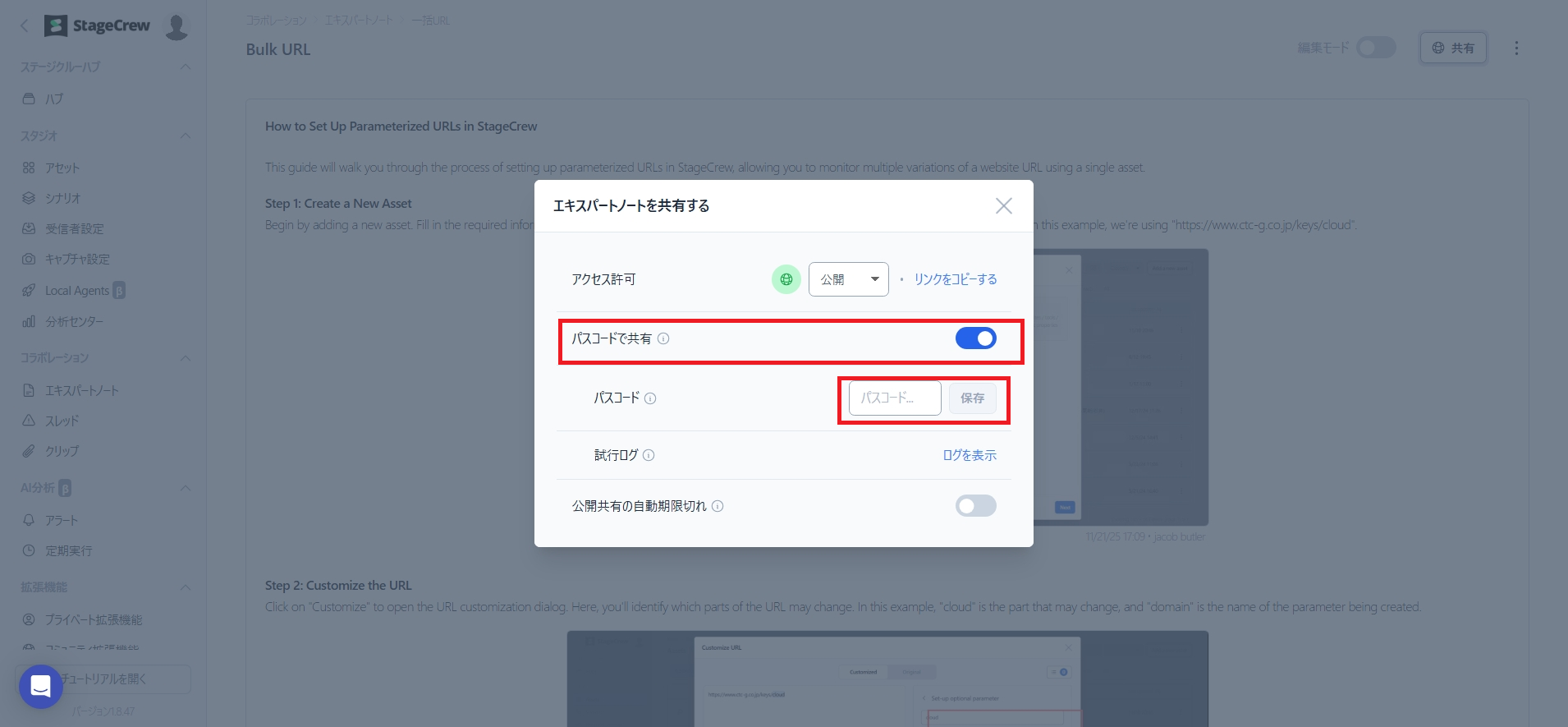Screen dimensions: 1568x727
Task: Collapse the スタジオ sidebar section
Action: 185,136
